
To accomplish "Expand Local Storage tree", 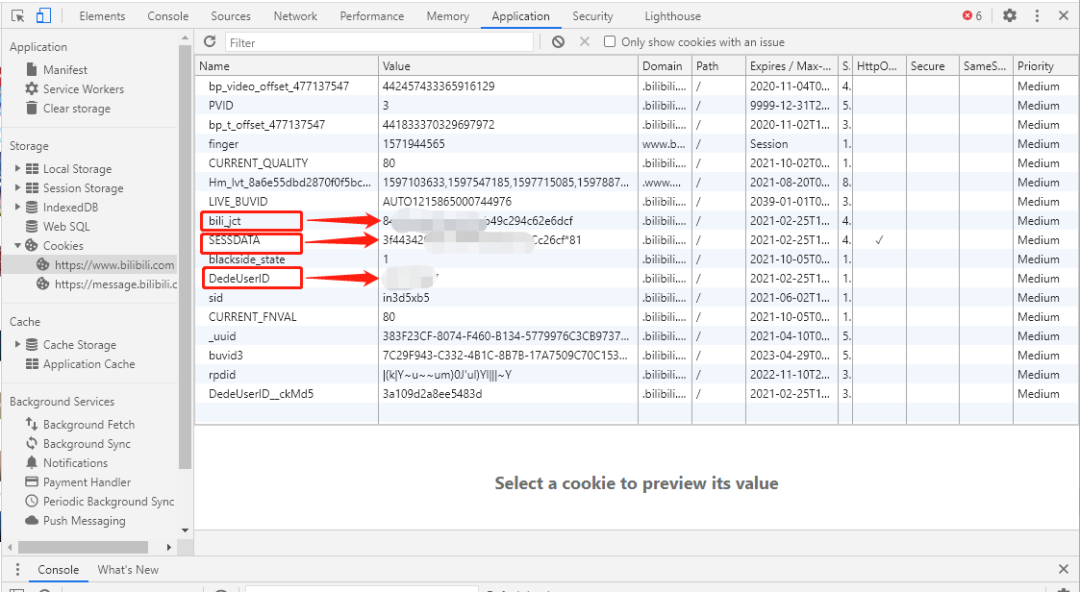I will click(x=18, y=168).
